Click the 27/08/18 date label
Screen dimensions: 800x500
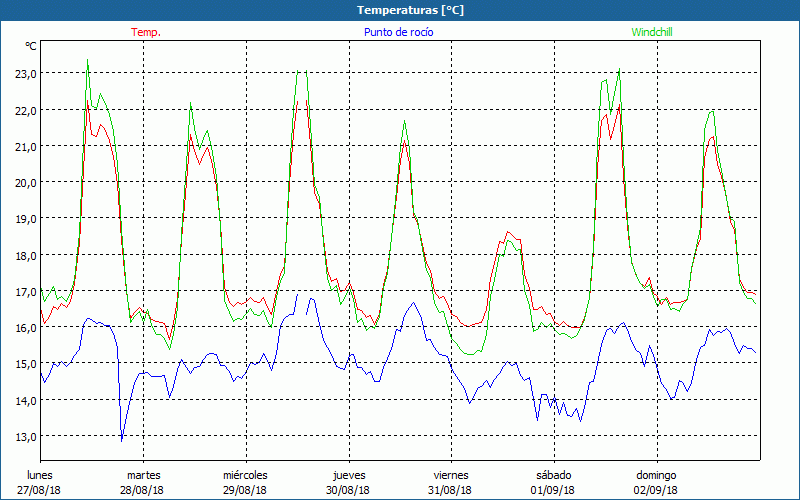39,490
